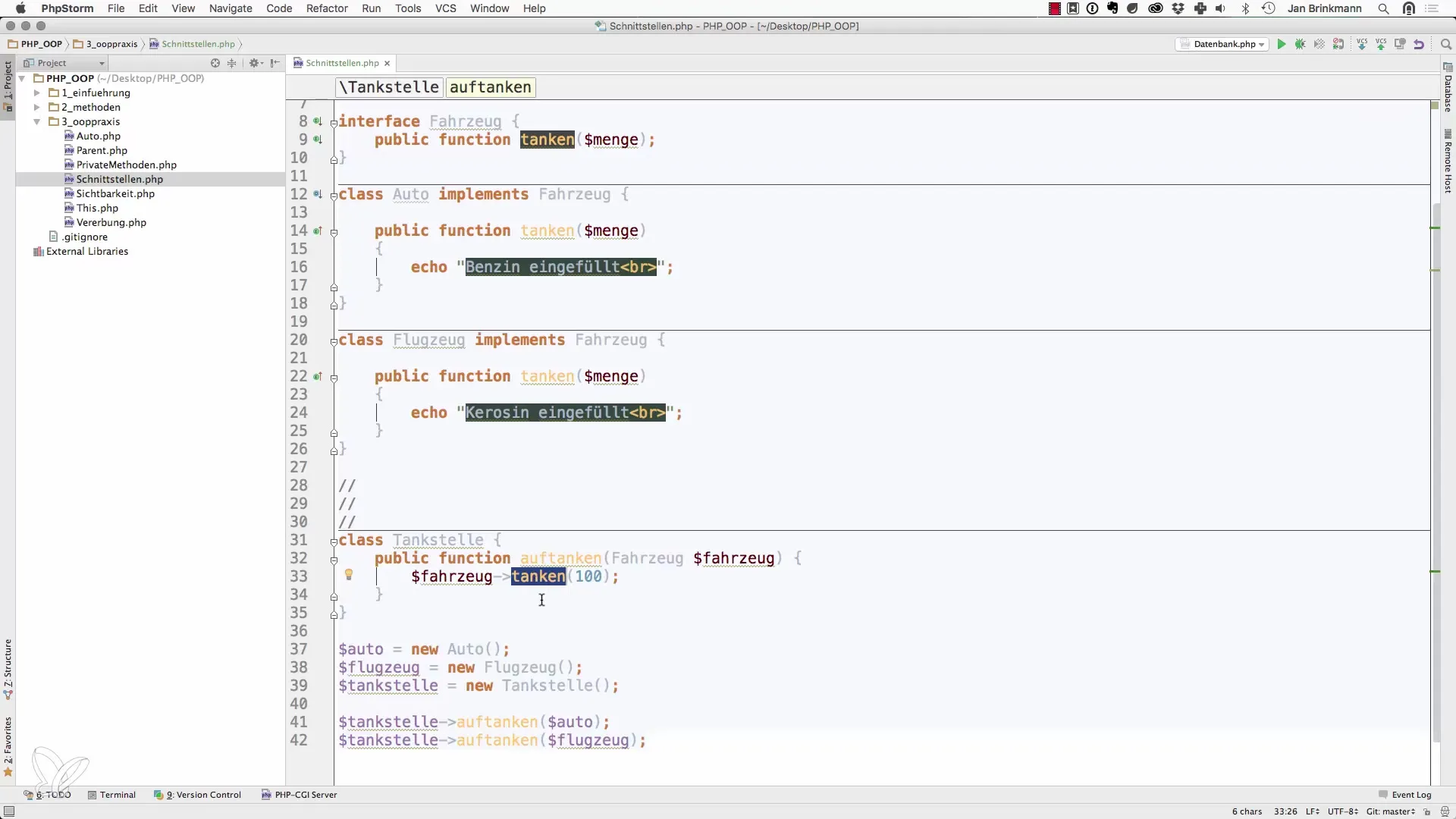The image size is (1456, 819).
Task: Open the Datenbank.php run configuration dropdown
Action: pyautogui.click(x=1222, y=45)
